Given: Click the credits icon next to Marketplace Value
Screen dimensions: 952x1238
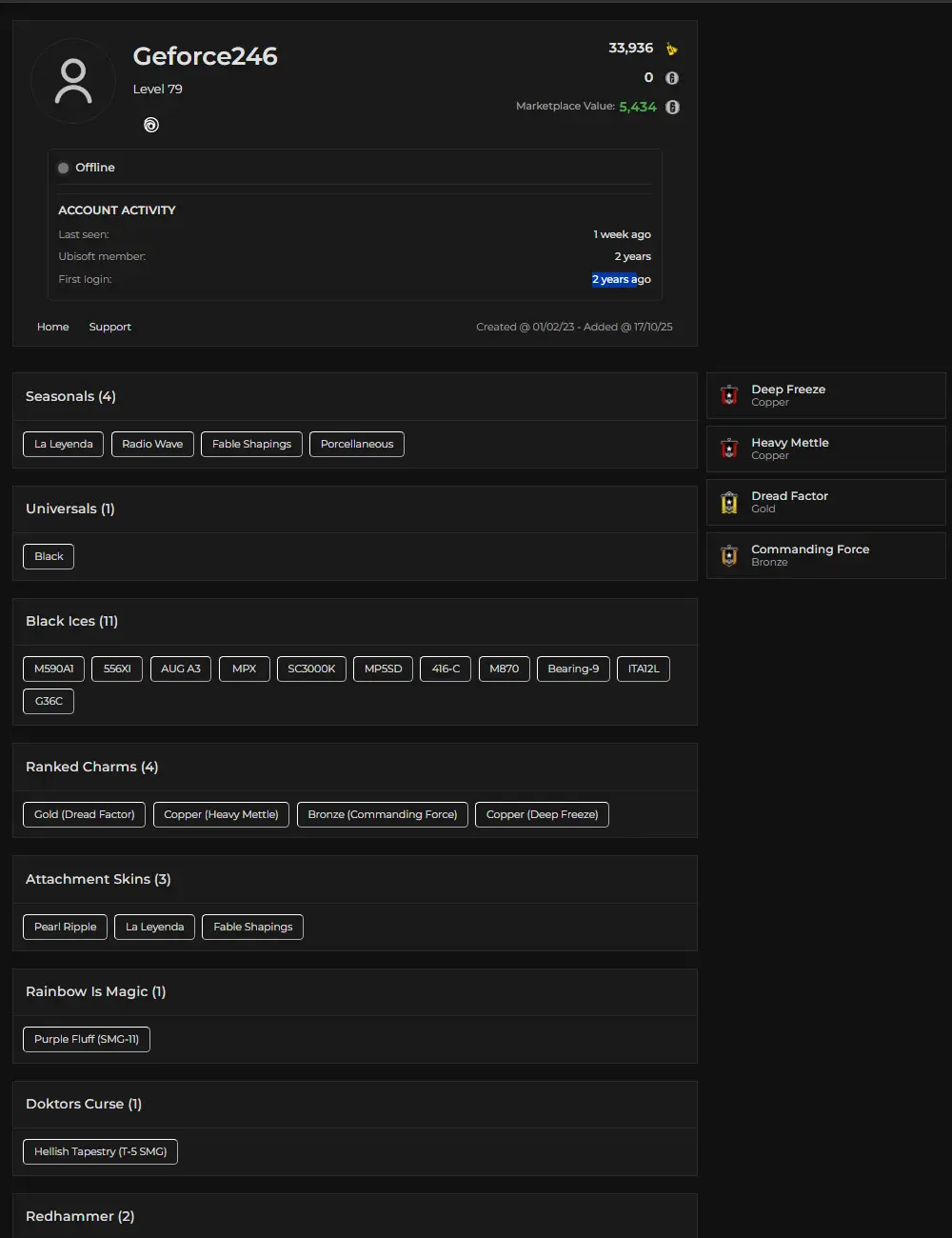Looking at the screenshot, I should tap(672, 107).
